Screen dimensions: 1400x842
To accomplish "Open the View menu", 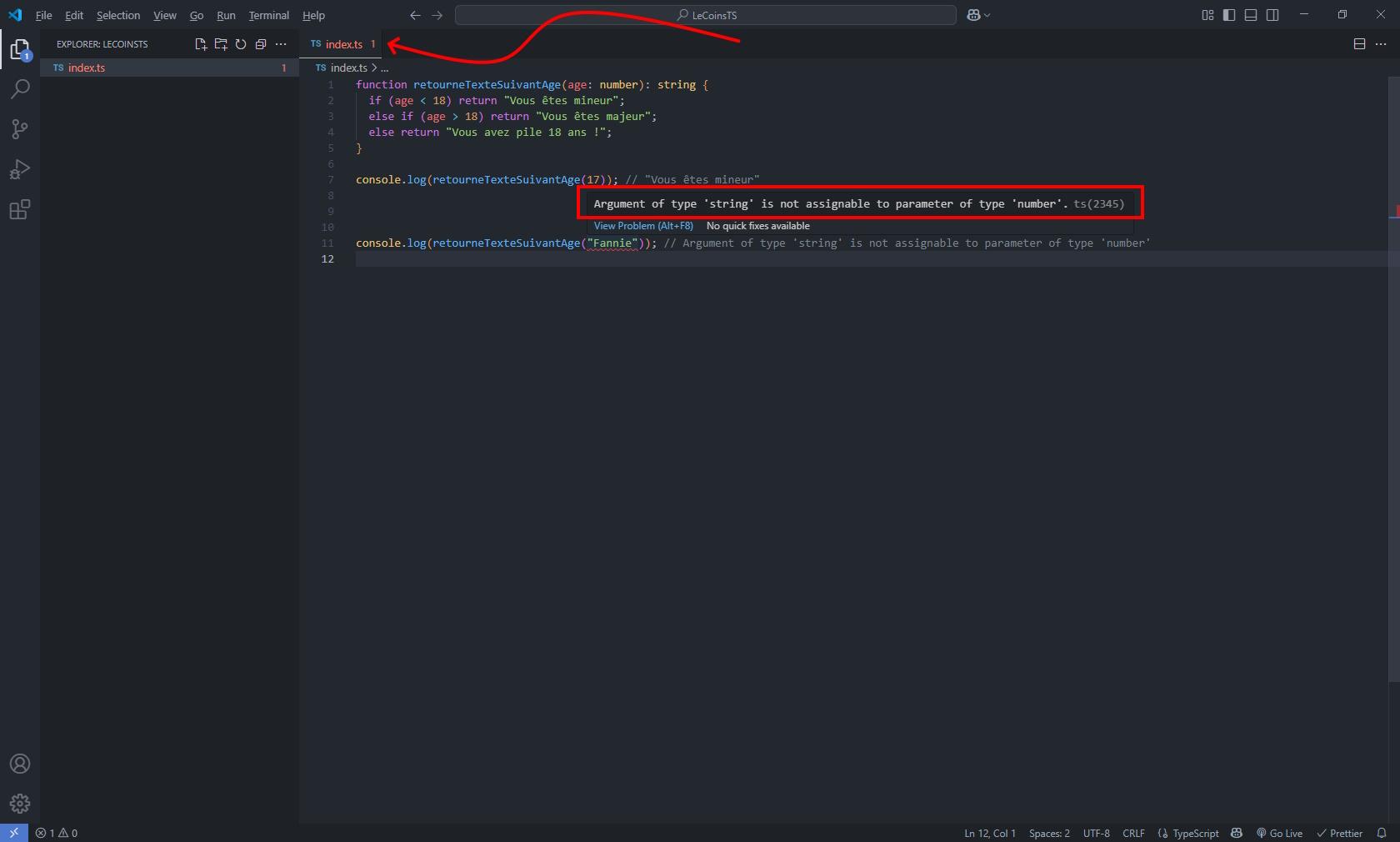I will point(165,15).
